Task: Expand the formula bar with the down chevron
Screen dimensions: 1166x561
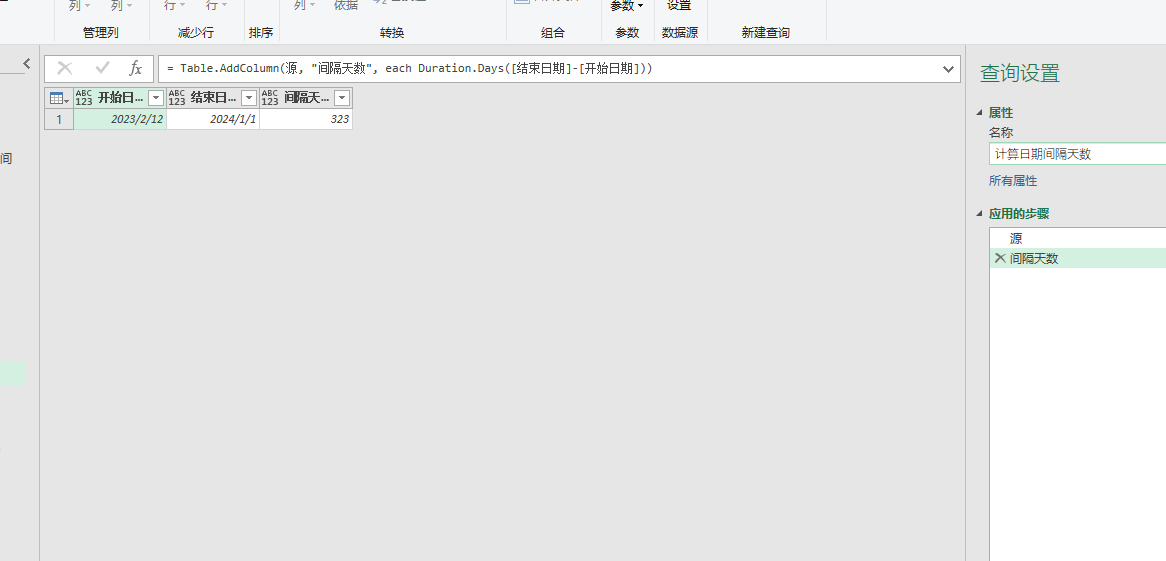Action: (948, 69)
